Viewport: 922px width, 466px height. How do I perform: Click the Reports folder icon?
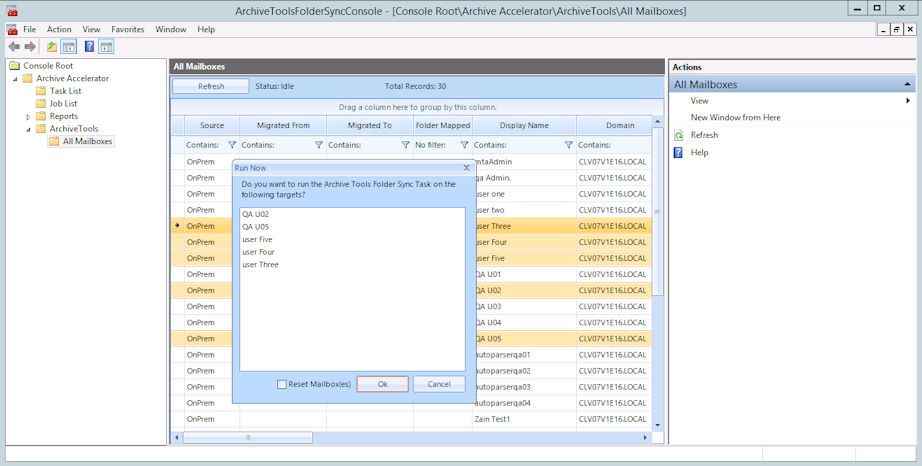pyautogui.click(x=41, y=116)
